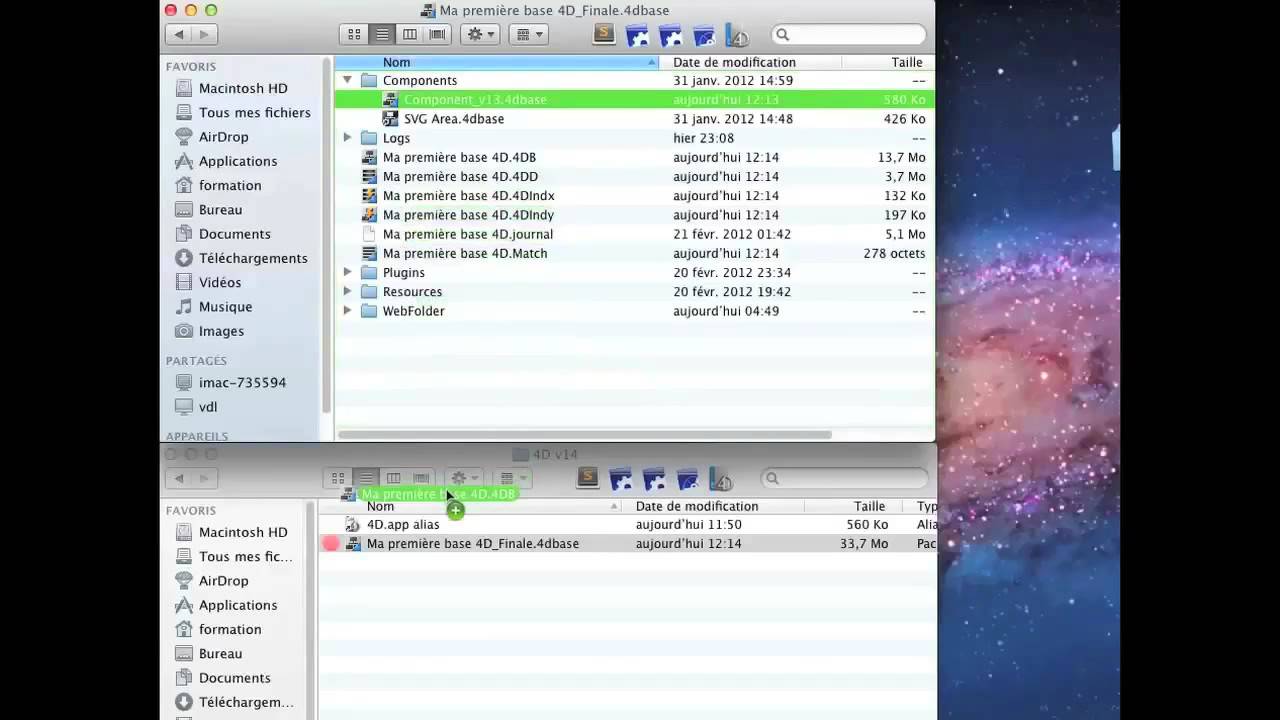Open Tous mes fichiers in upper sidebar

[254, 112]
